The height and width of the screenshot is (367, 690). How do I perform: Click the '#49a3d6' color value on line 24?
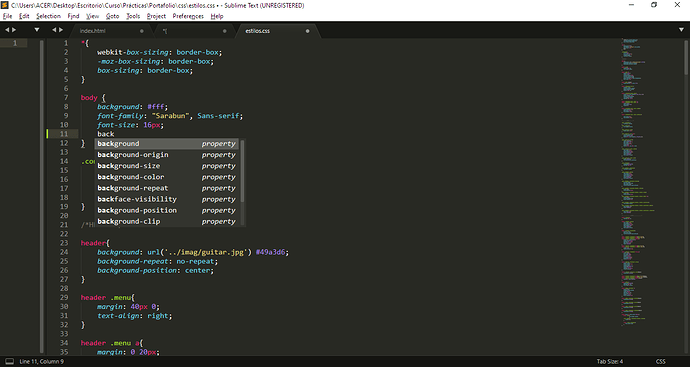270,252
